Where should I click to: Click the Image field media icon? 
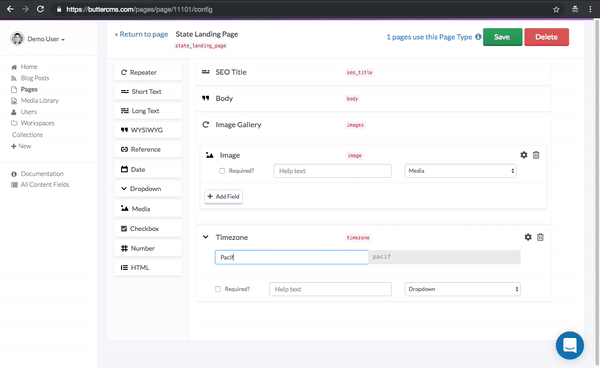point(210,155)
